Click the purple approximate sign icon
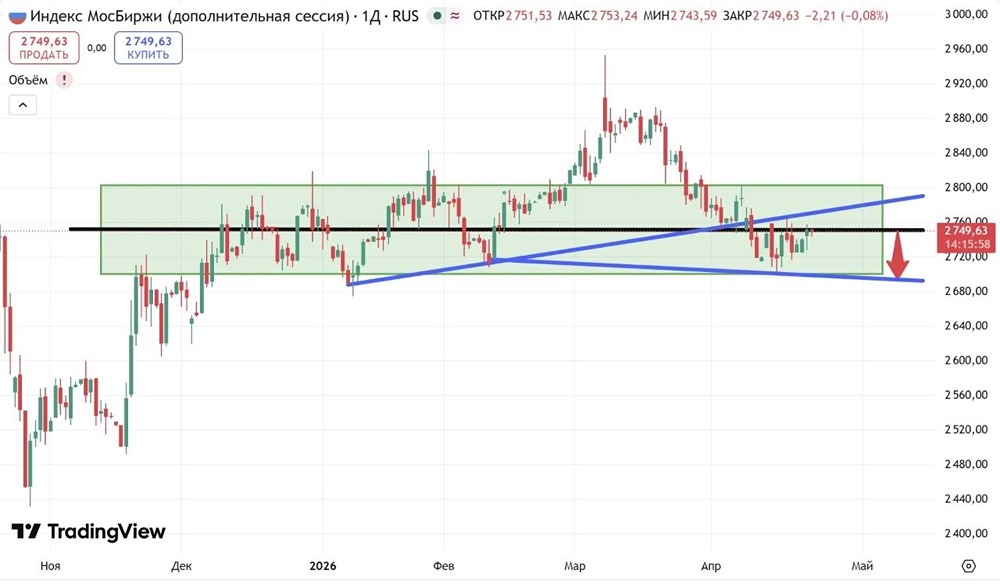The width and height of the screenshot is (1000, 588). [455, 15]
